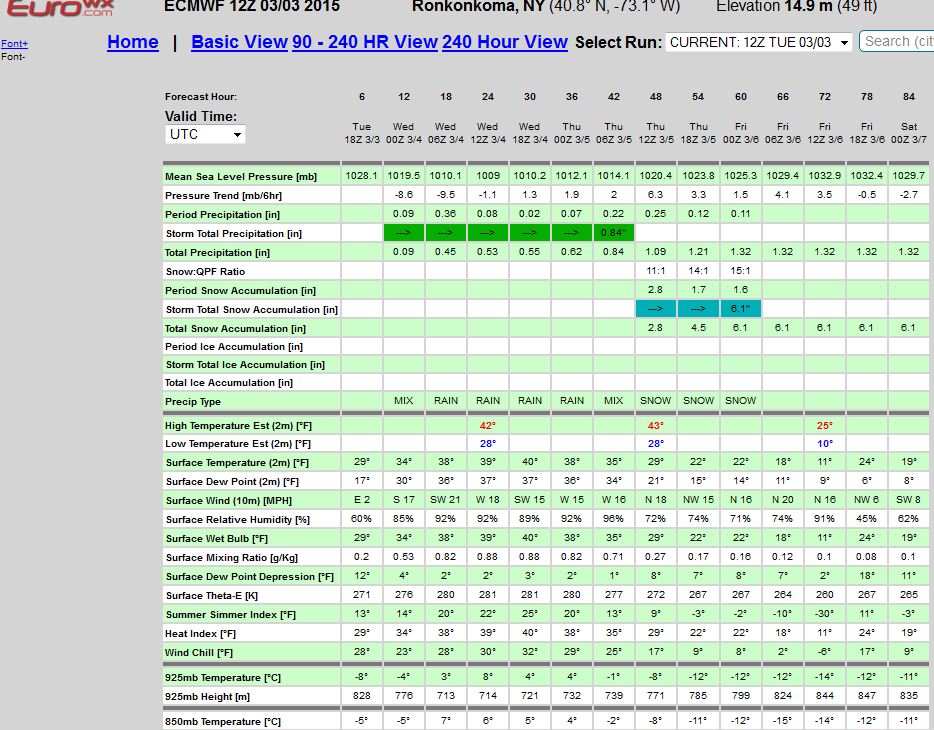Click the first green arrow in Storm Total Precipitation
The width and height of the screenshot is (934, 730).
pos(404,233)
